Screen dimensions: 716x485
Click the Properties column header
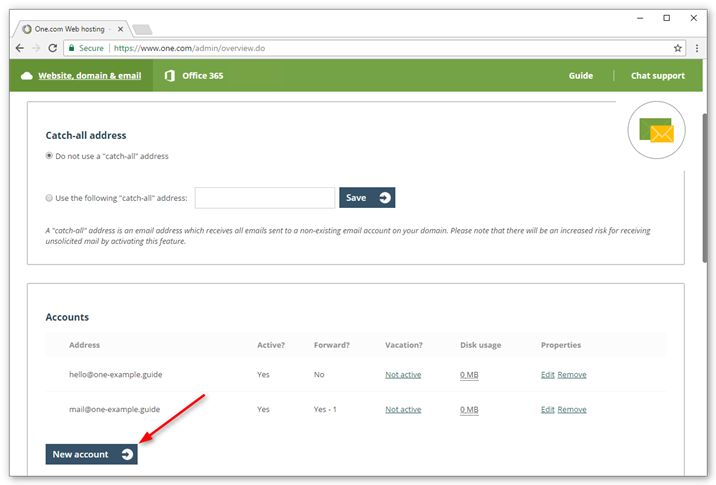coord(561,345)
